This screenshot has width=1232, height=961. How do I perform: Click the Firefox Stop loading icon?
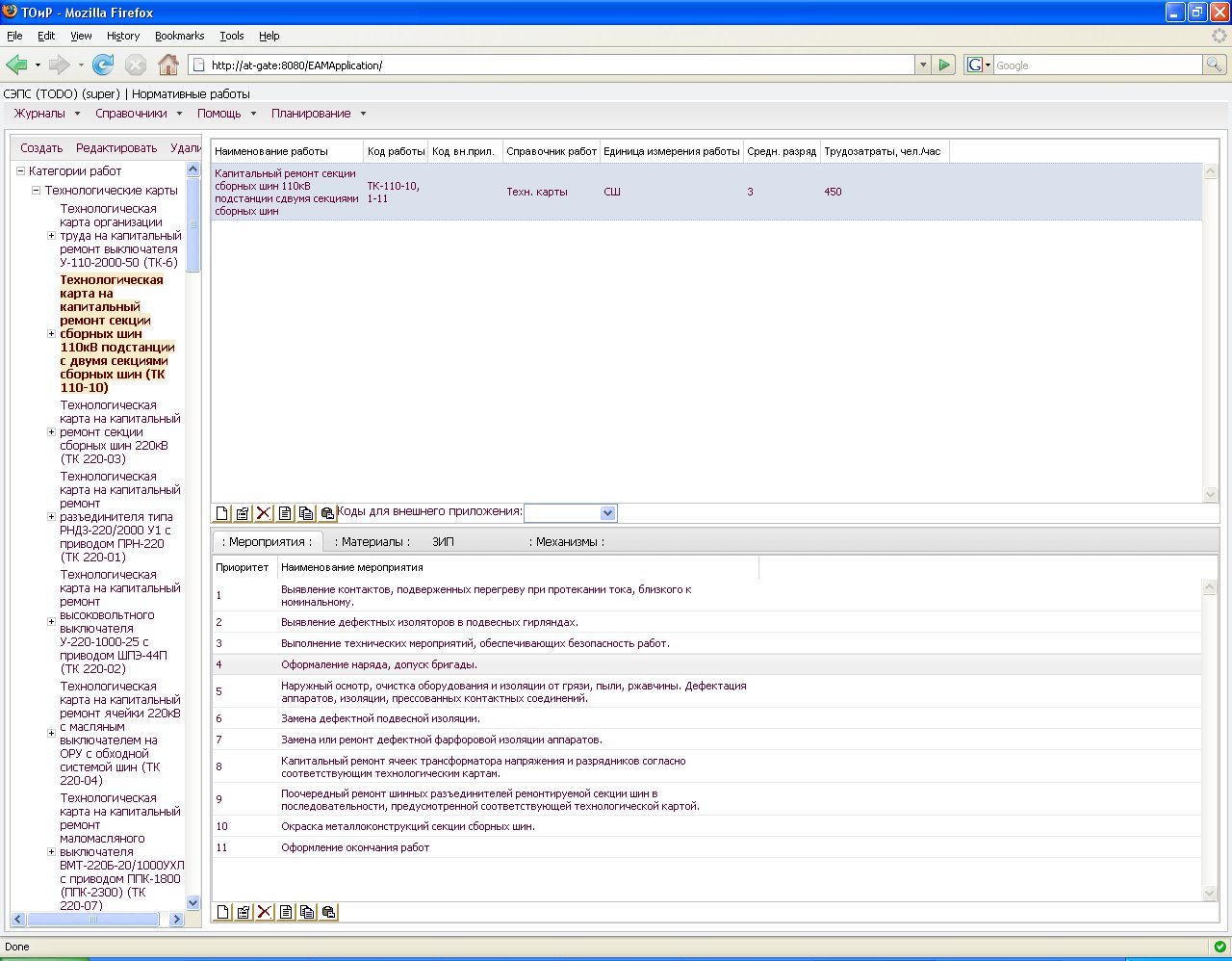point(136,65)
